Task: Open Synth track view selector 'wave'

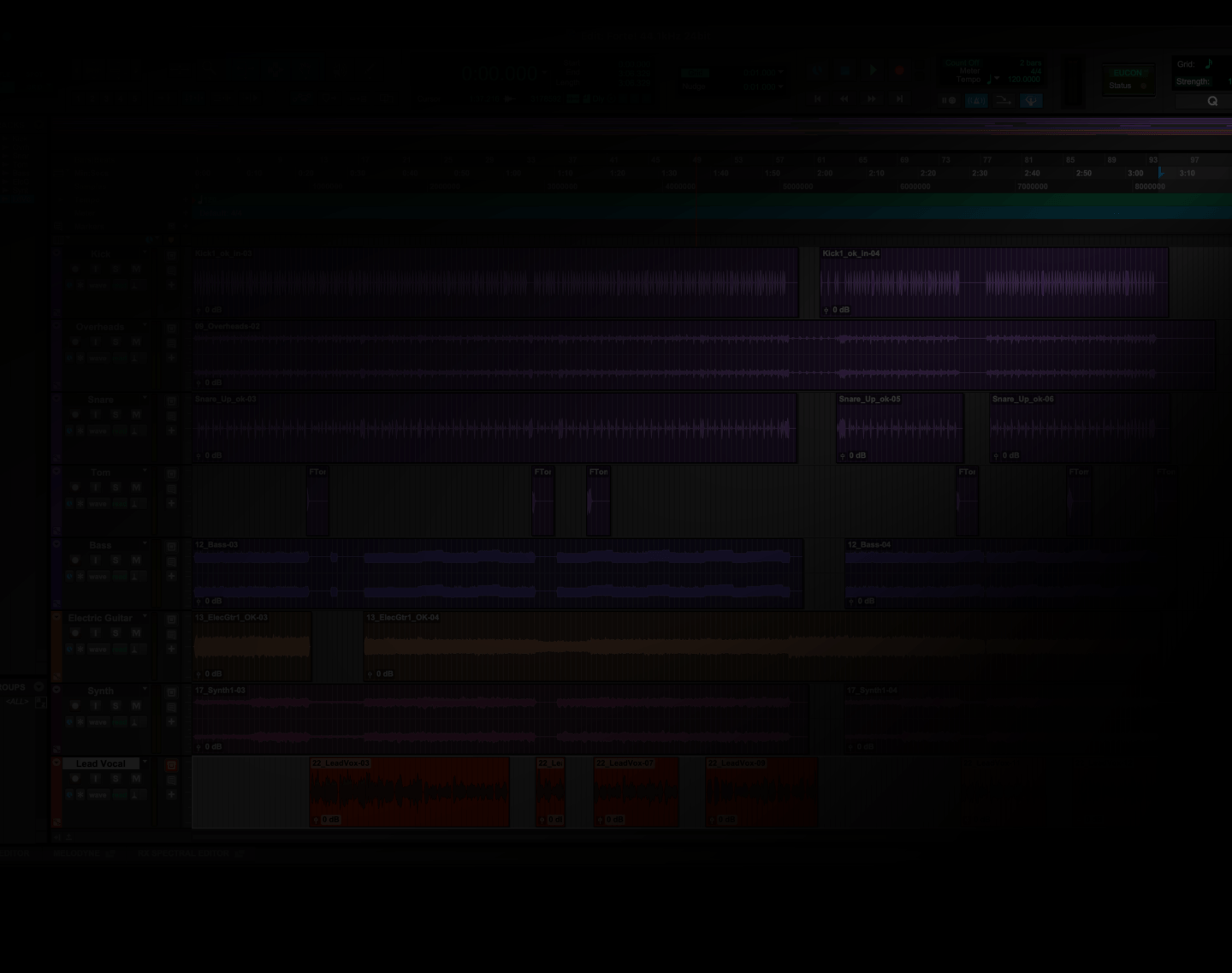Action: tap(98, 722)
